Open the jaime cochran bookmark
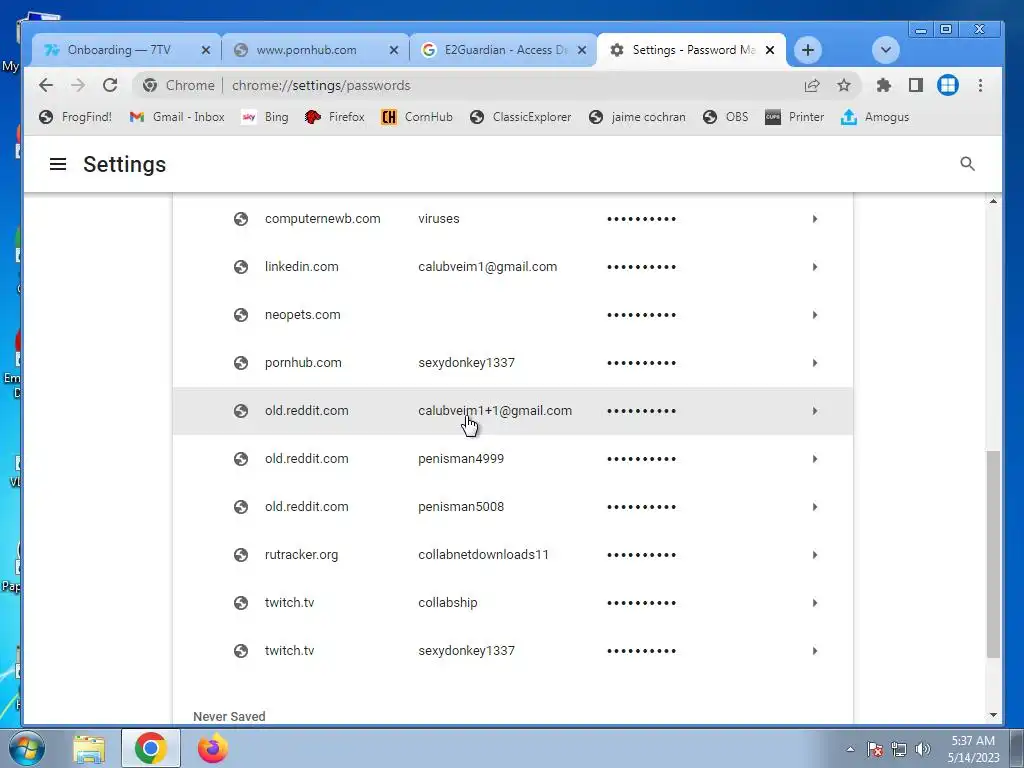 click(637, 117)
